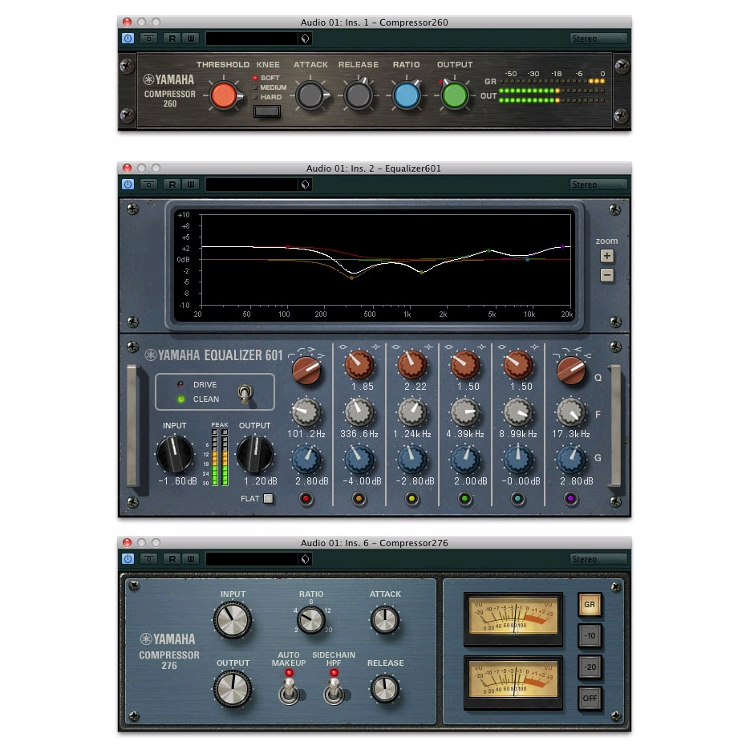Click the zoom plus button on the EQ graph
The height and width of the screenshot is (750, 750).
point(607,256)
